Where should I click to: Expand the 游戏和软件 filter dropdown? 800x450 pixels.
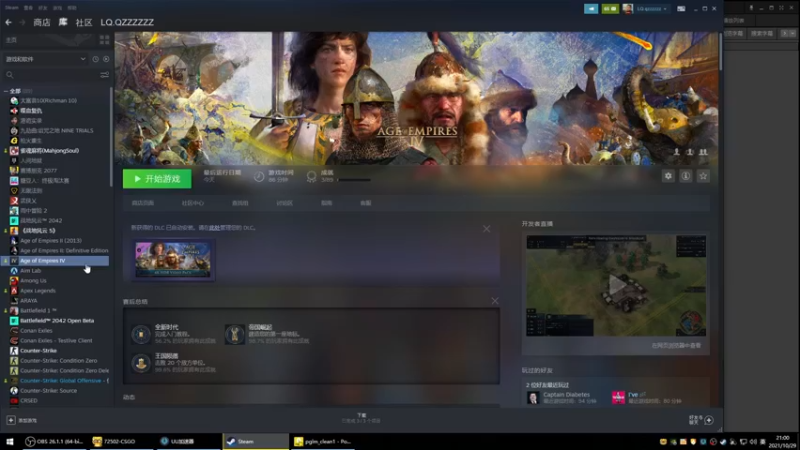coord(45,59)
